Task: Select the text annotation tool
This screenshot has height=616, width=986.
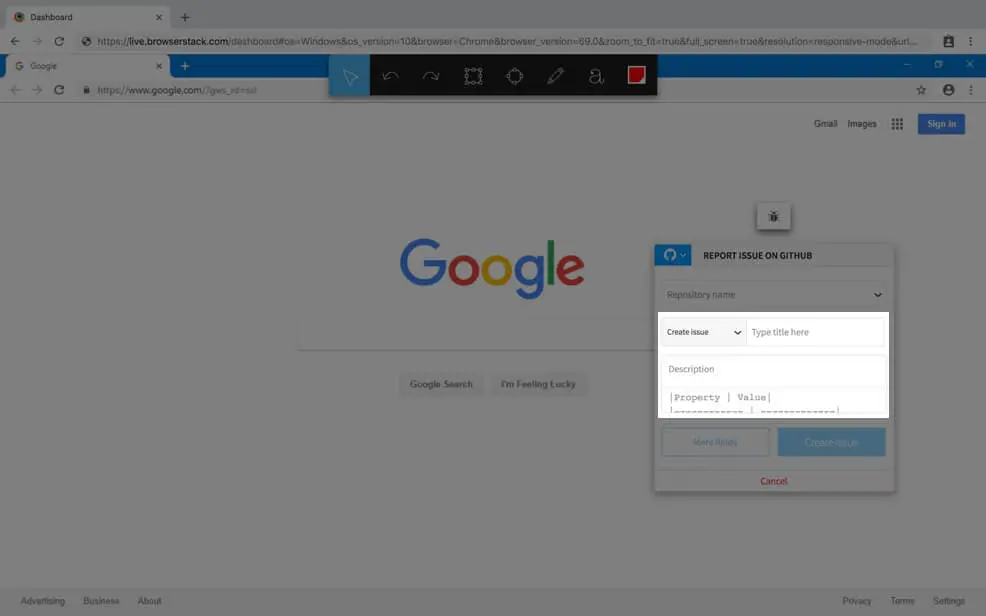Action: 595,76
